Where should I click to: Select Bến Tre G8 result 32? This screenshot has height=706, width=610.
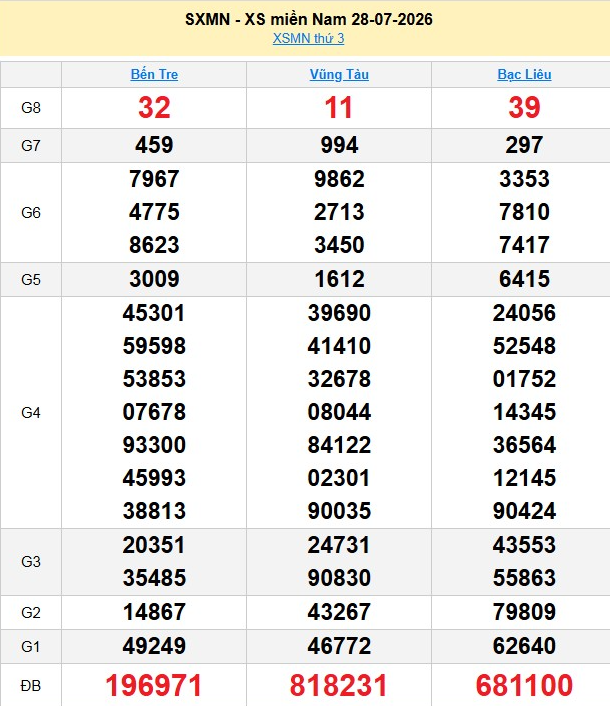[x=154, y=108]
